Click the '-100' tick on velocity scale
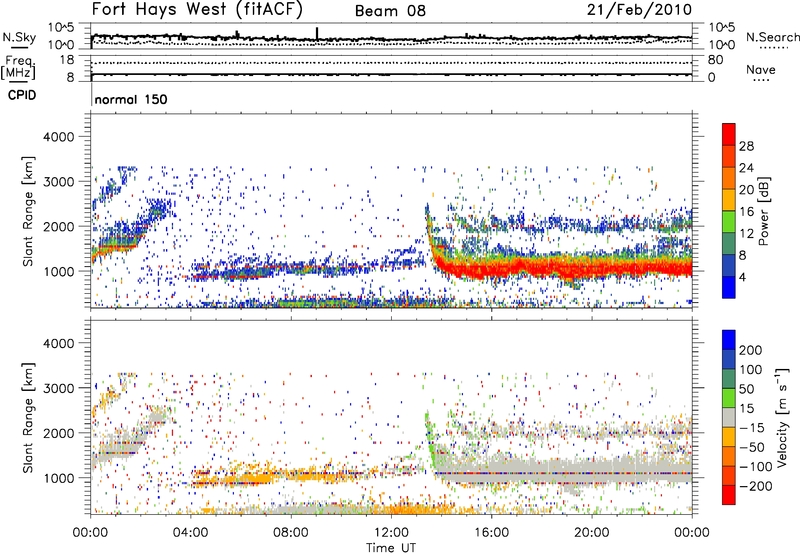 756,466
